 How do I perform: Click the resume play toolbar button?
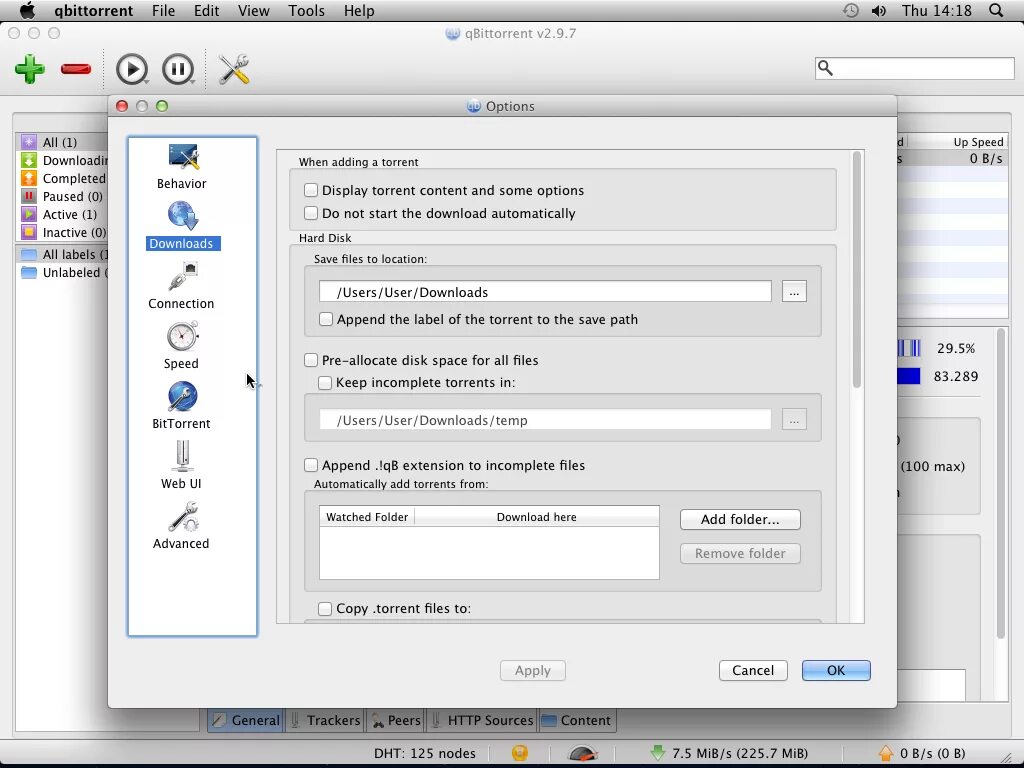pos(132,69)
